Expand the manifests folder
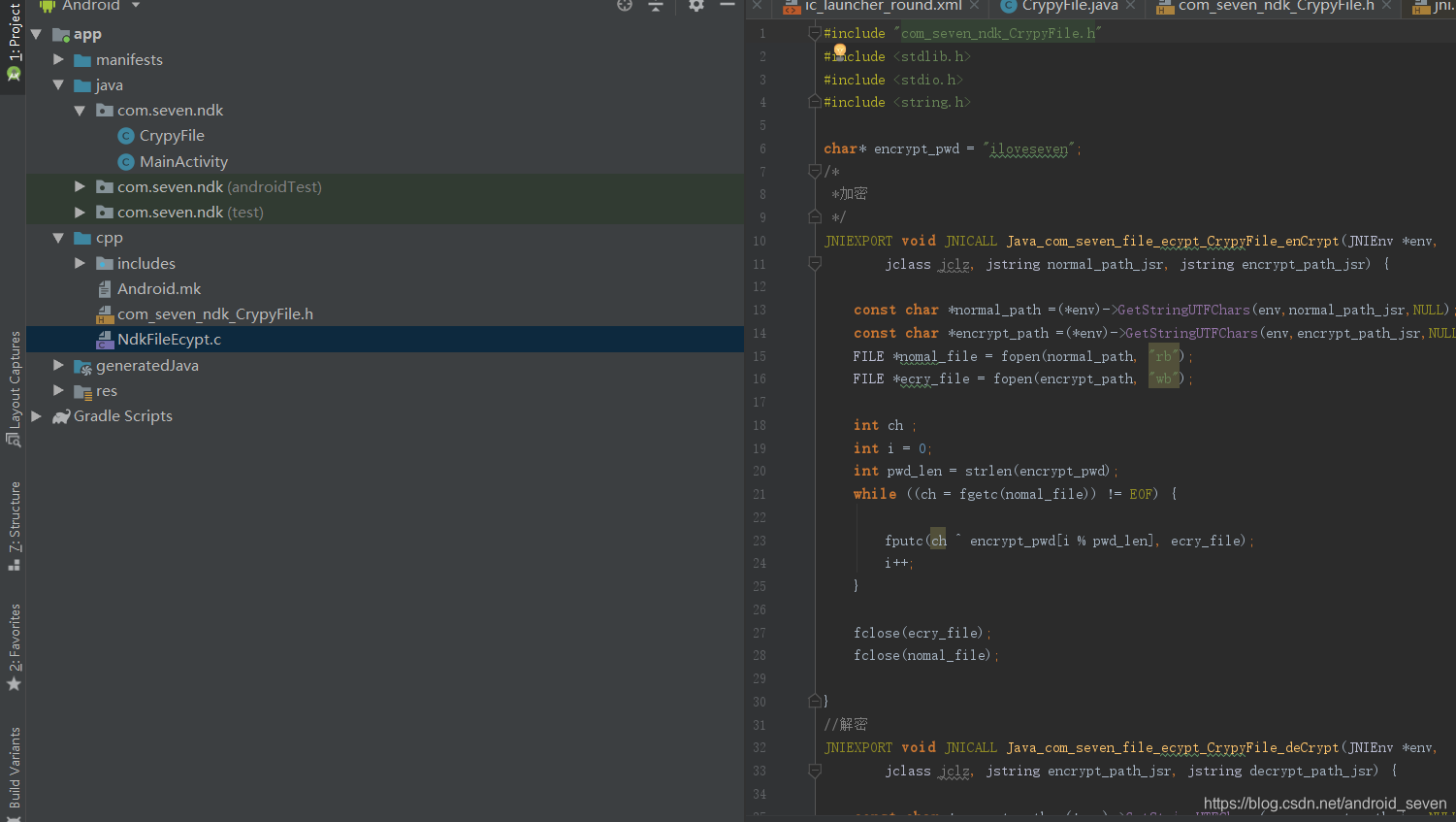 58,59
